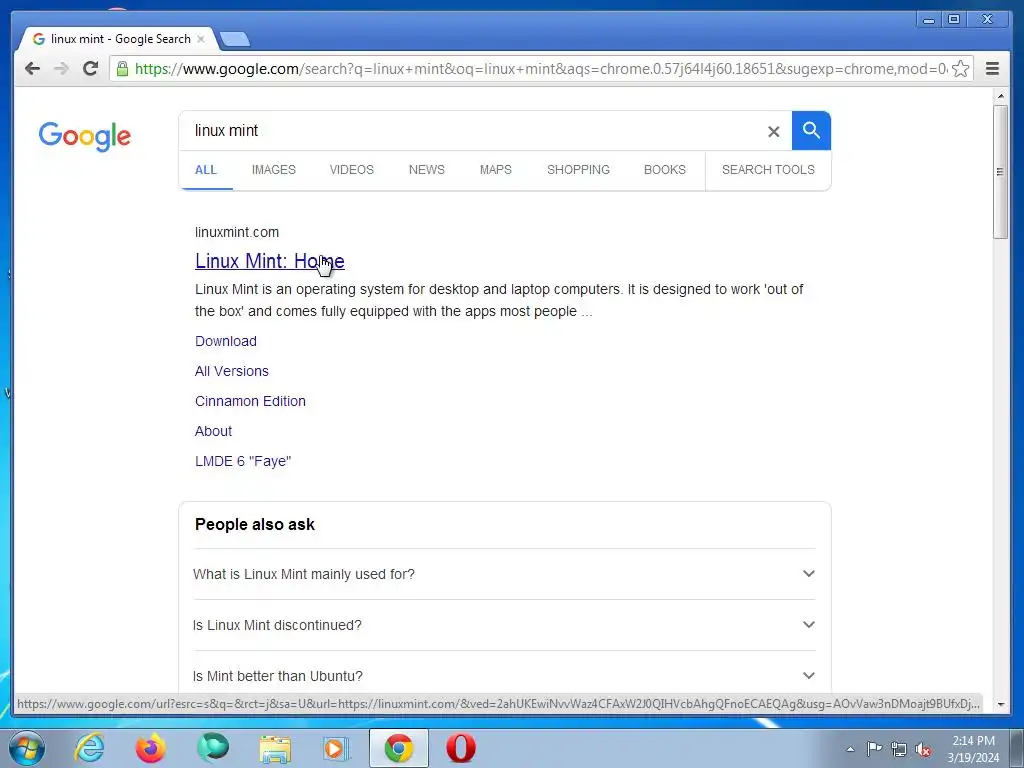The height and width of the screenshot is (768, 1024).
Task: Select the ALL results tab
Action: (x=206, y=170)
